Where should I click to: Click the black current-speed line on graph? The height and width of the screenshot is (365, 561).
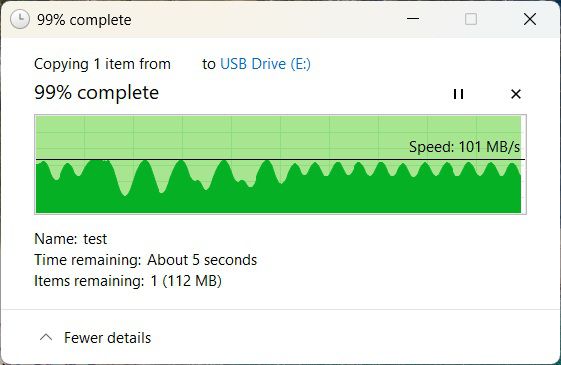[x=280, y=159]
